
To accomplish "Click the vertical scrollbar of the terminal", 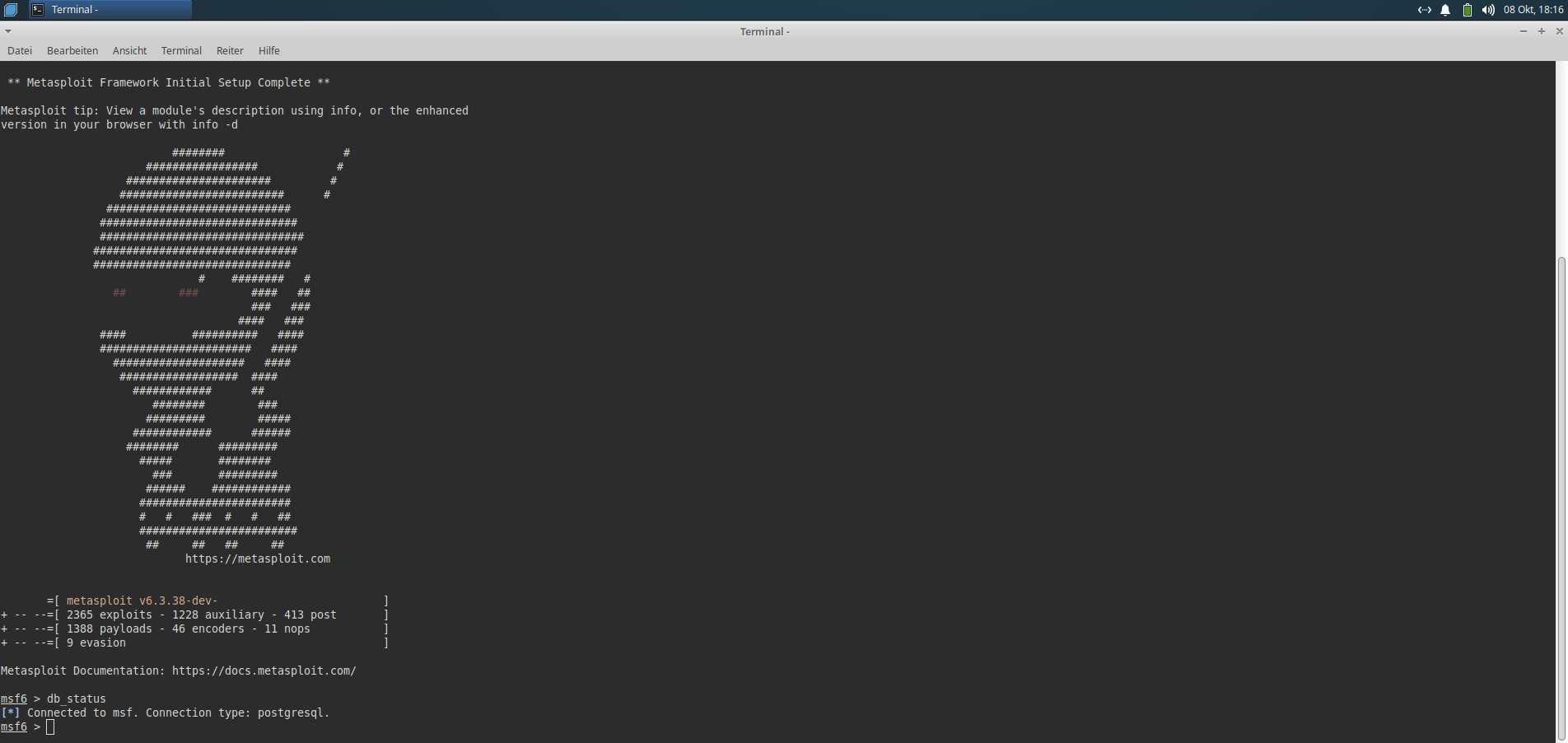I will pyautogui.click(x=1561, y=494).
